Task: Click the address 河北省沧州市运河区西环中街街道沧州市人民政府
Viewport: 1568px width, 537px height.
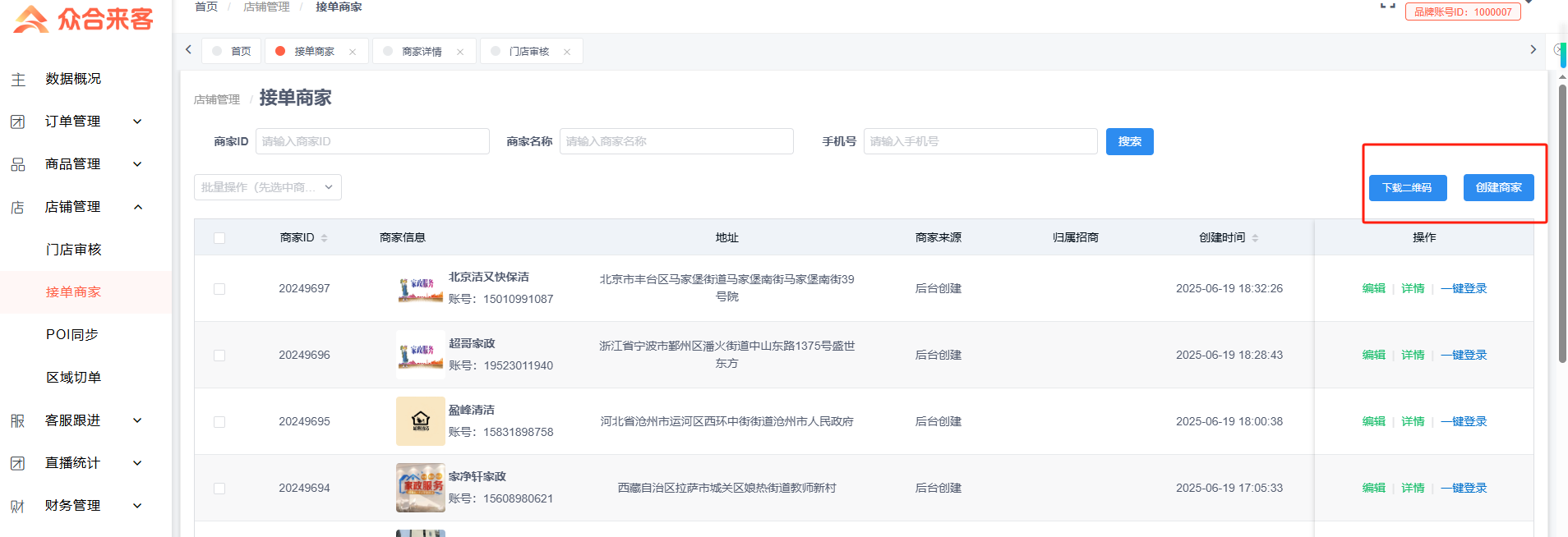Action: pyautogui.click(x=726, y=422)
